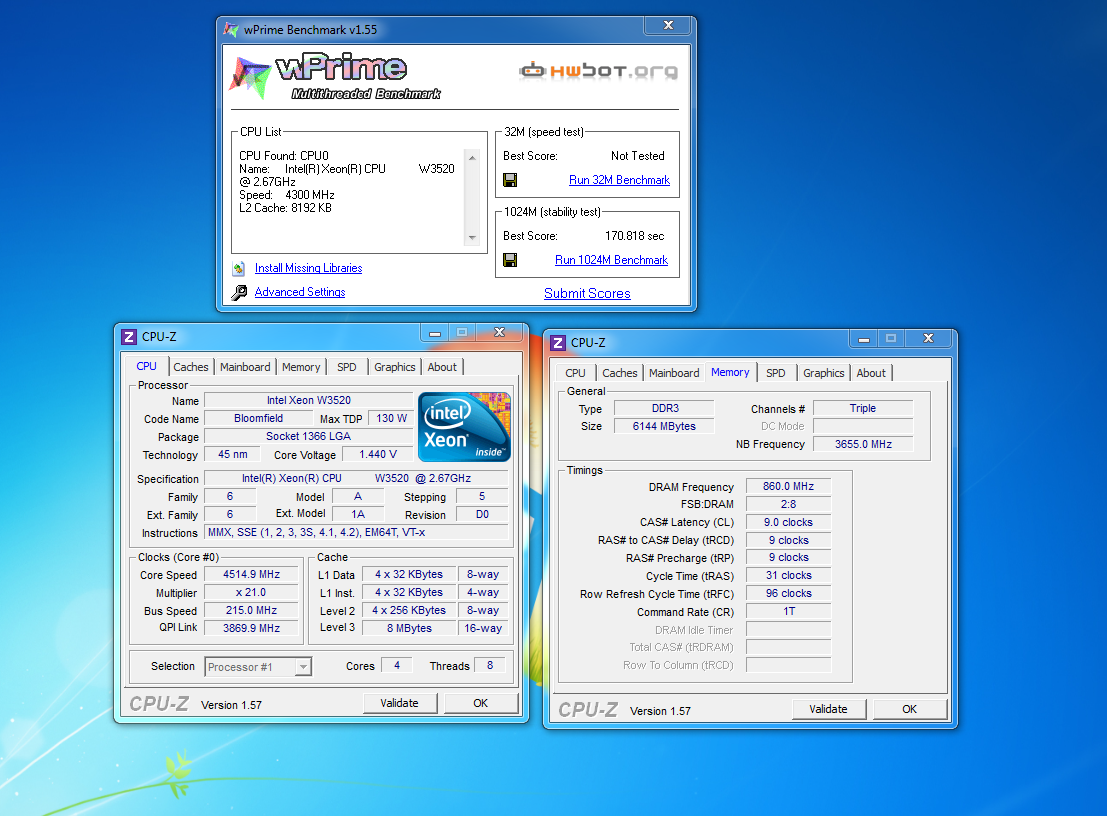Click the Install Missing Libraries document icon
Viewport: 1107px width, 816px height.
click(x=239, y=268)
